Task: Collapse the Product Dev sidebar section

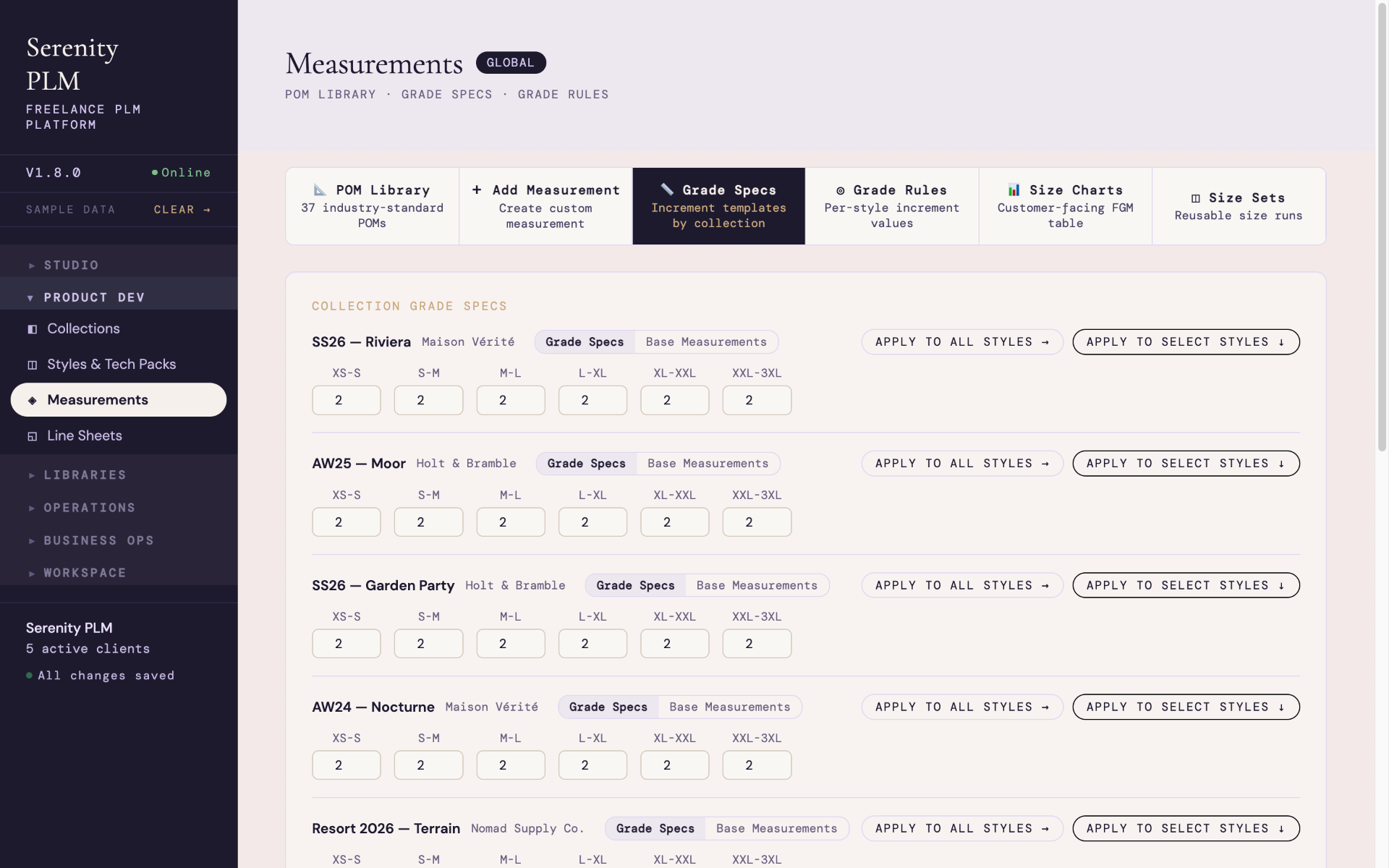Action: coord(119,297)
